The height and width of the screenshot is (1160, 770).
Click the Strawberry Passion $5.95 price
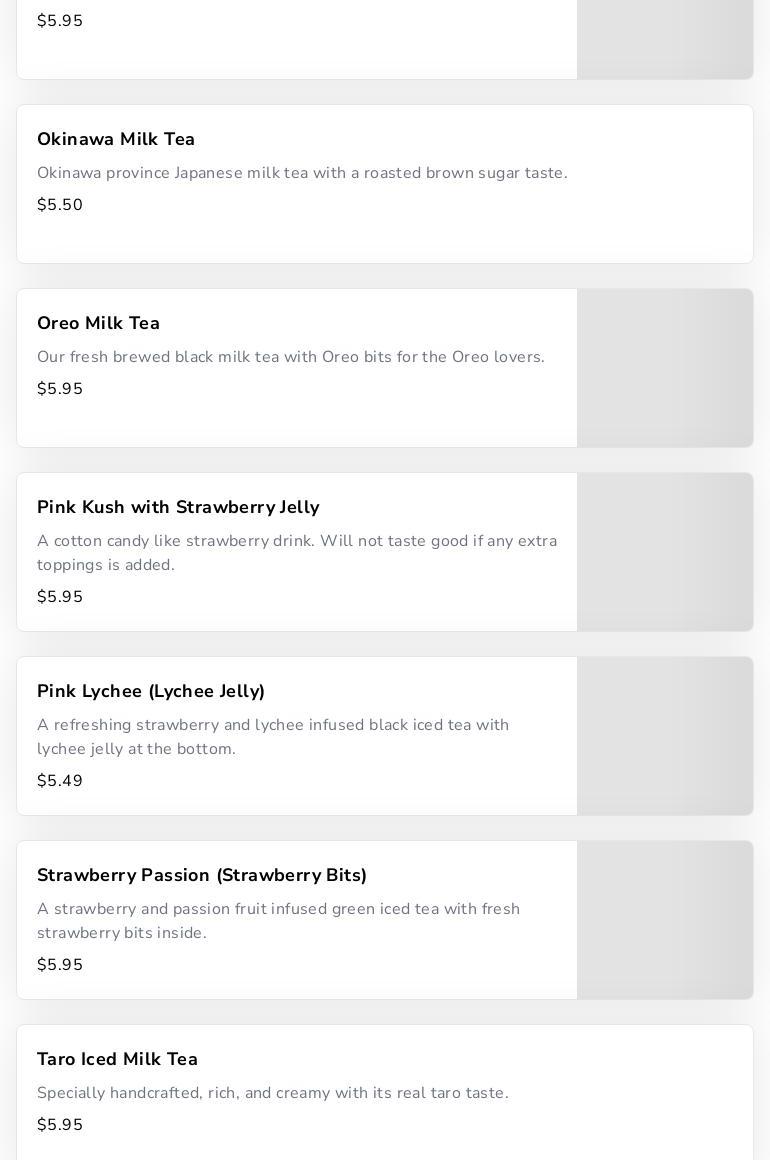pyautogui.click(x=60, y=965)
